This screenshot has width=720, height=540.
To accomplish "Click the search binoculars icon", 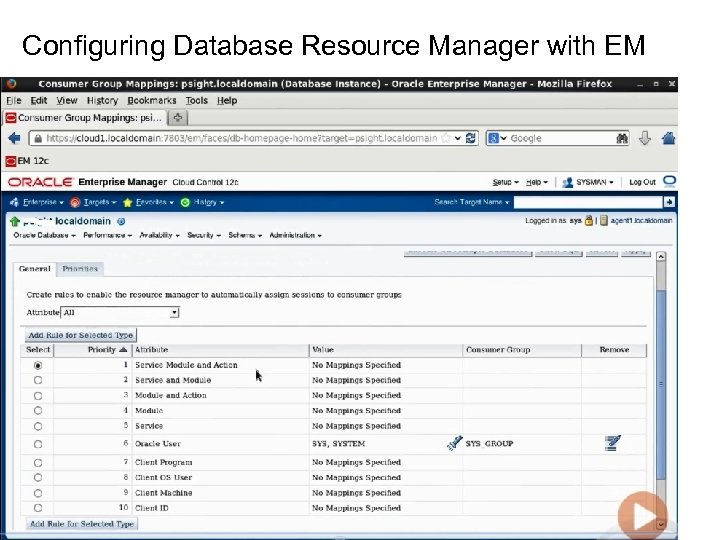I will tap(622, 138).
